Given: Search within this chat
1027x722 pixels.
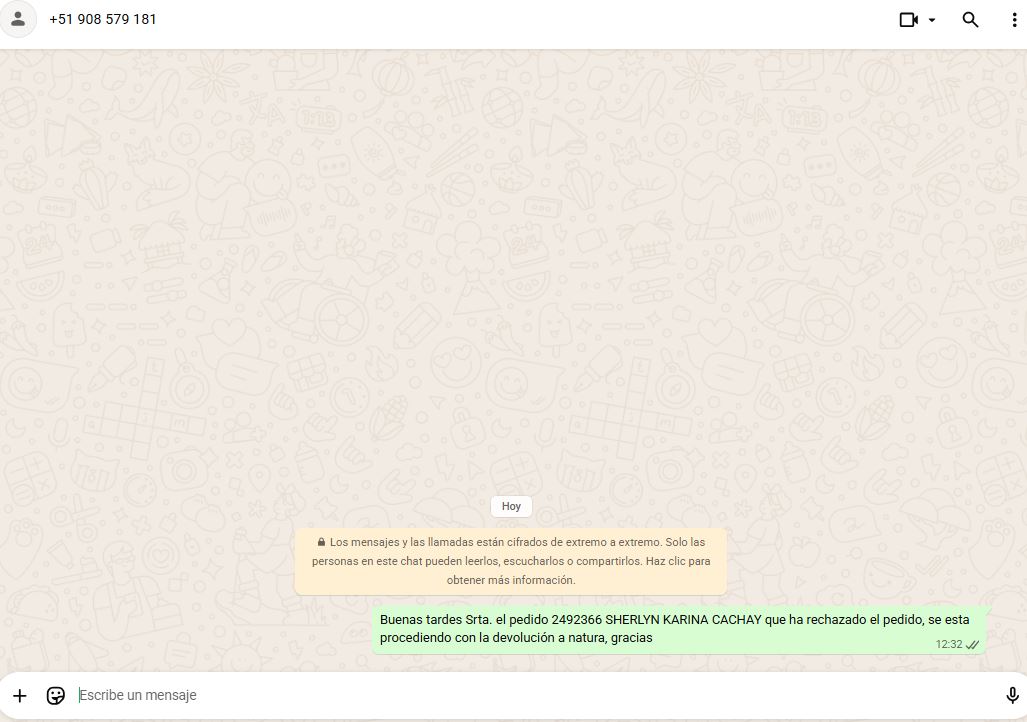Looking at the screenshot, I should tap(970, 20).
